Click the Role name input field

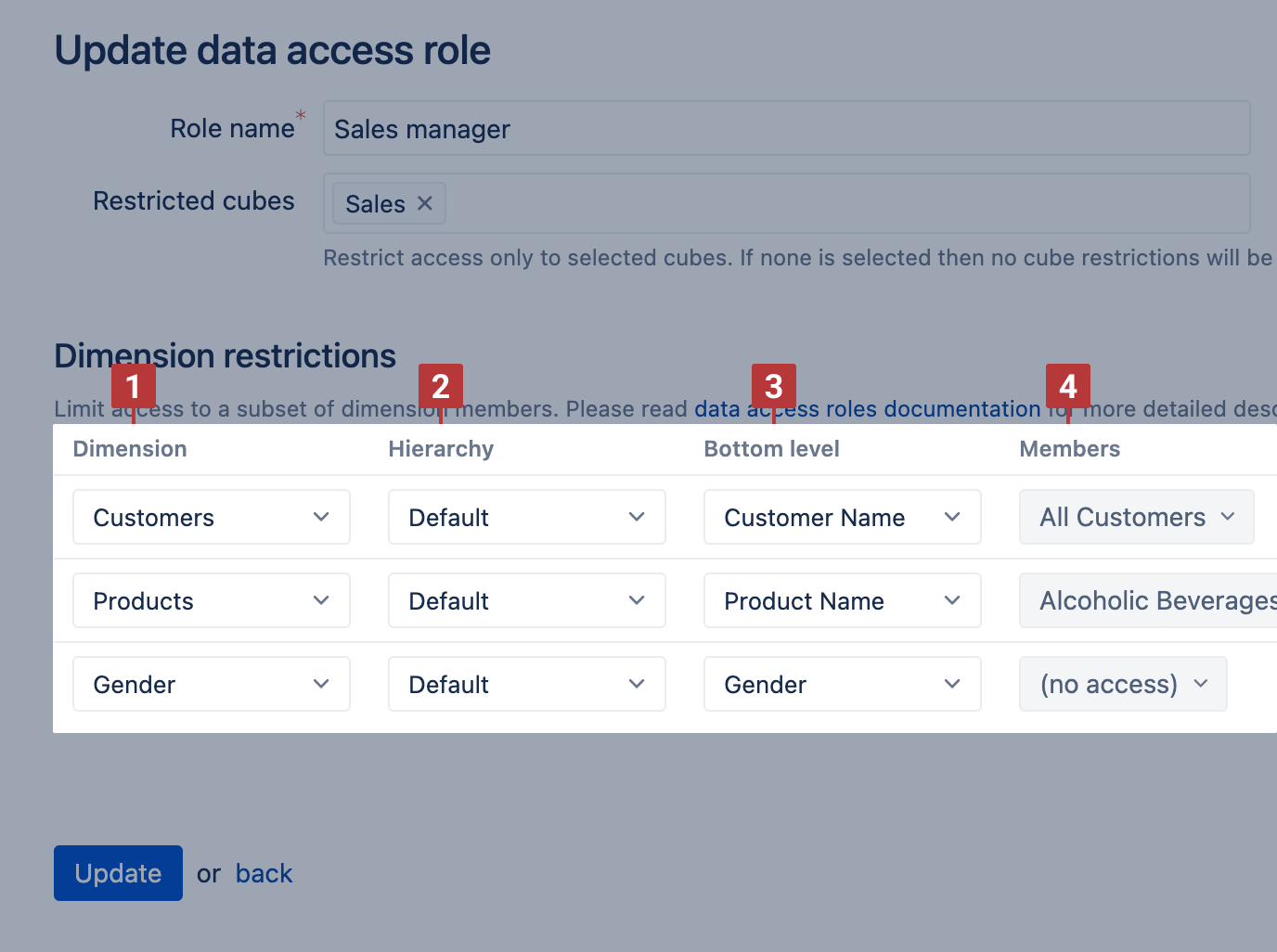[785, 128]
